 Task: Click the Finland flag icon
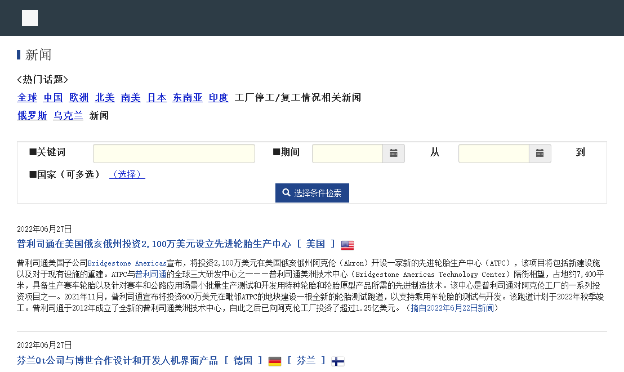pos(338,361)
